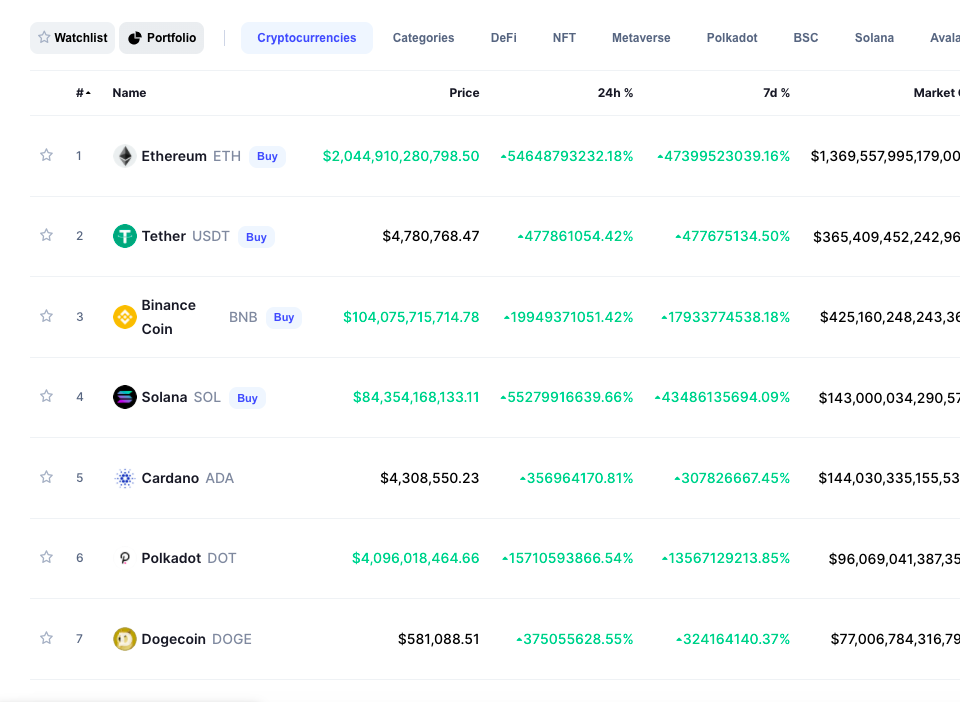Star Ethereum to add to watchlist
Viewport: 960px width, 702px height.
[x=47, y=155]
